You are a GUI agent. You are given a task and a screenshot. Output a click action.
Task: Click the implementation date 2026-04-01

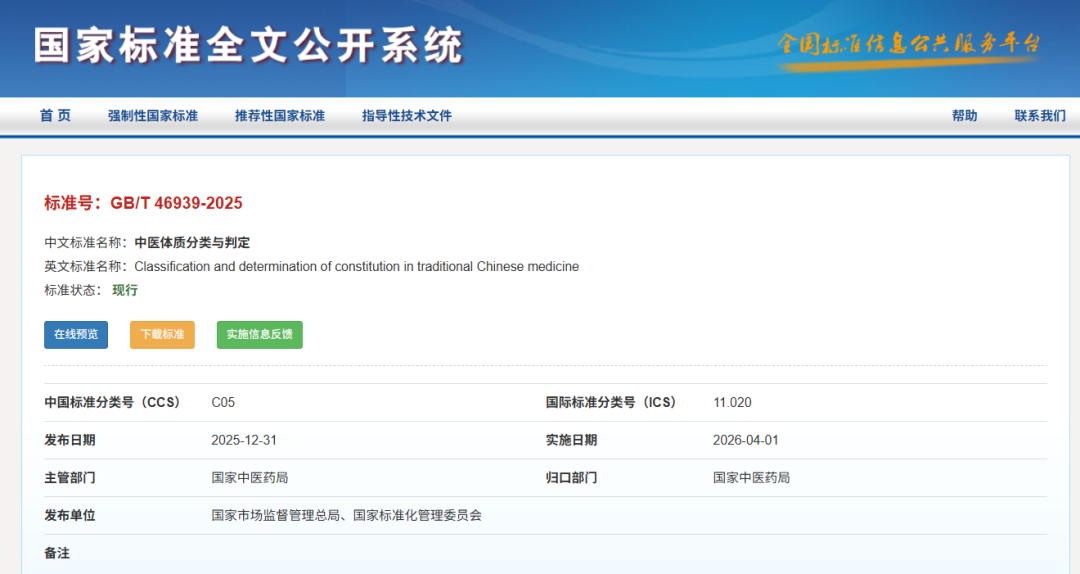[x=744, y=440]
